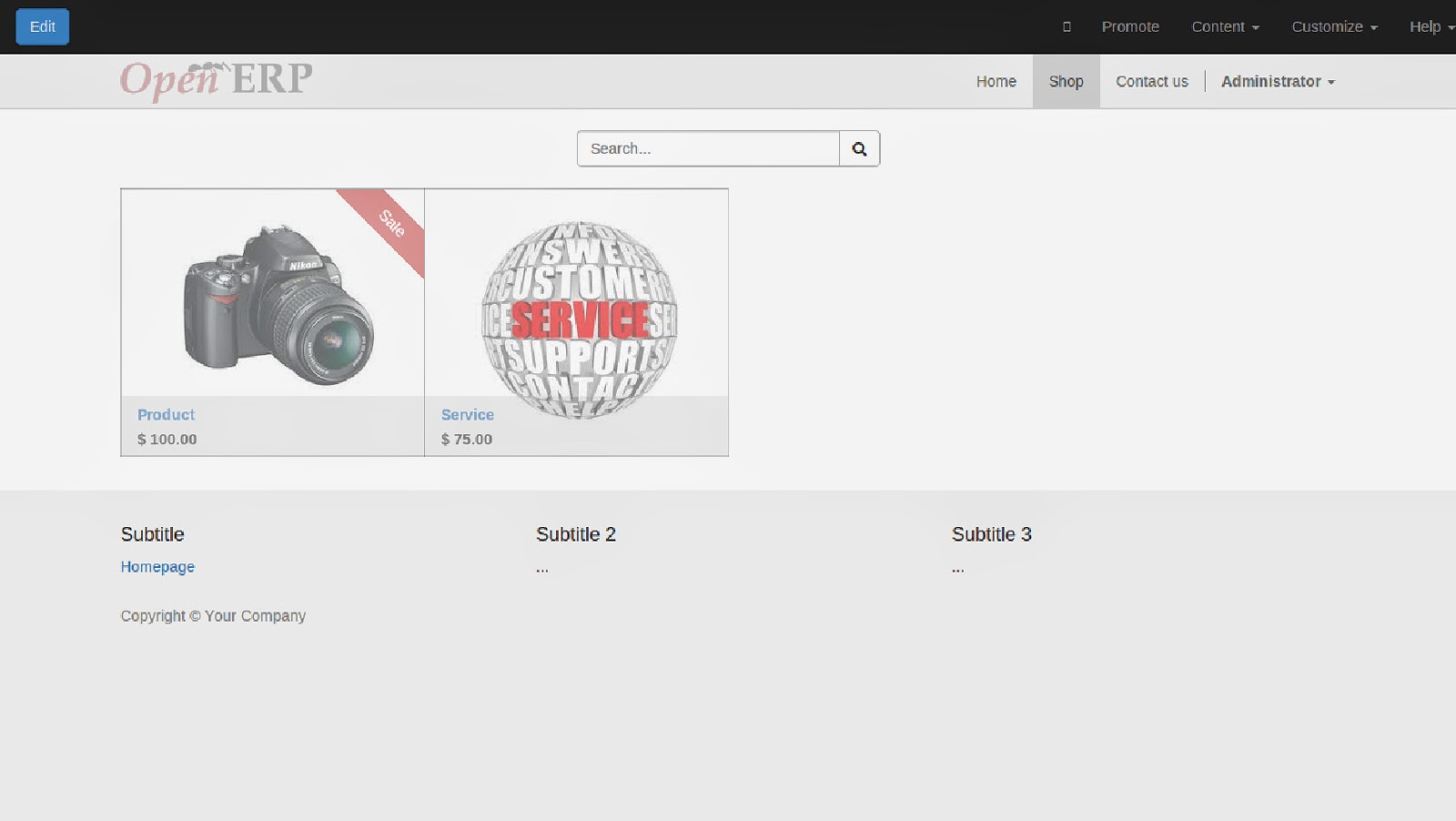The image size is (1456, 821).
Task: Open the Service globe image
Action: coord(579,319)
